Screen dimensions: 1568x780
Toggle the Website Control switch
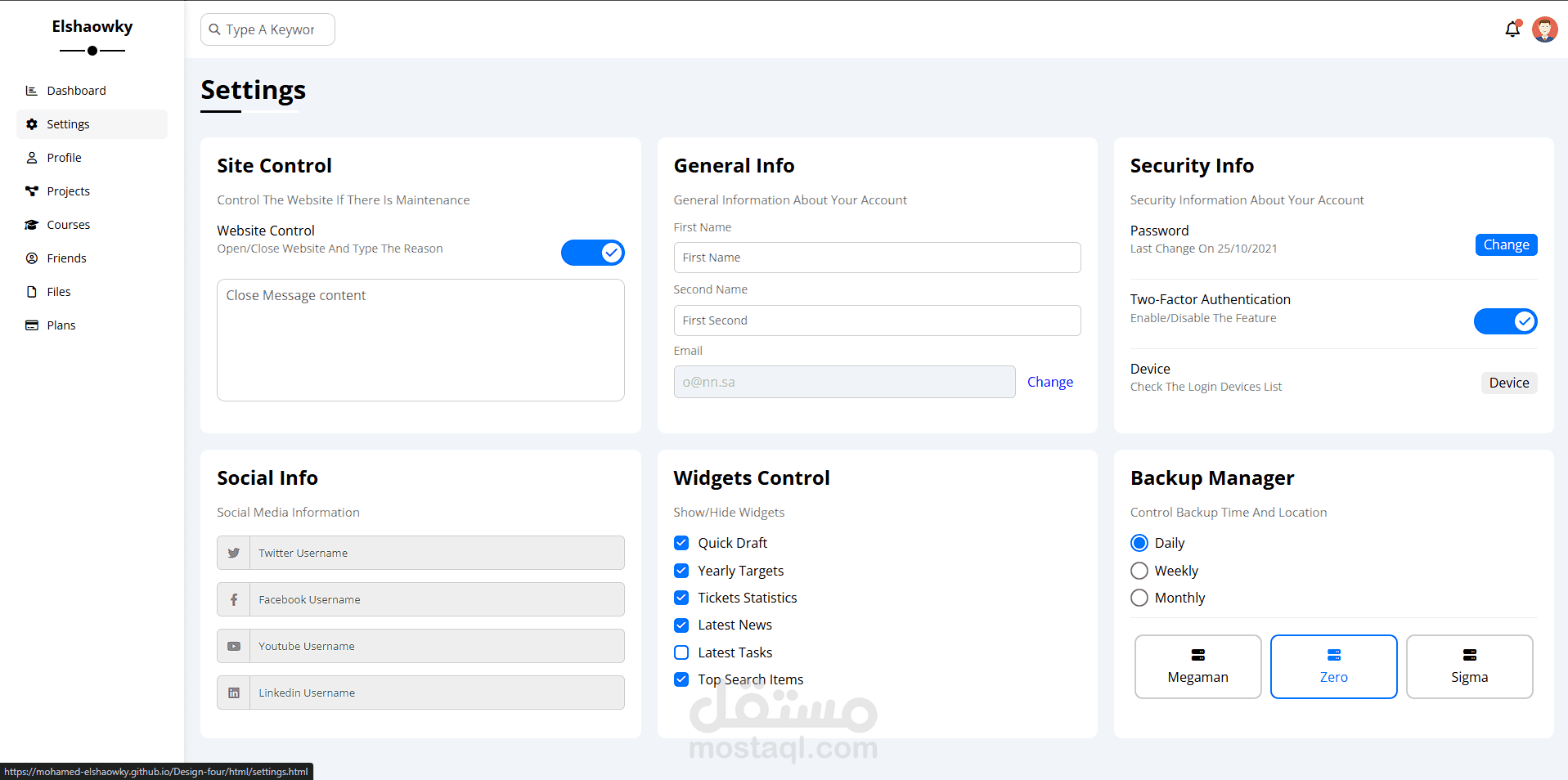click(x=592, y=253)
